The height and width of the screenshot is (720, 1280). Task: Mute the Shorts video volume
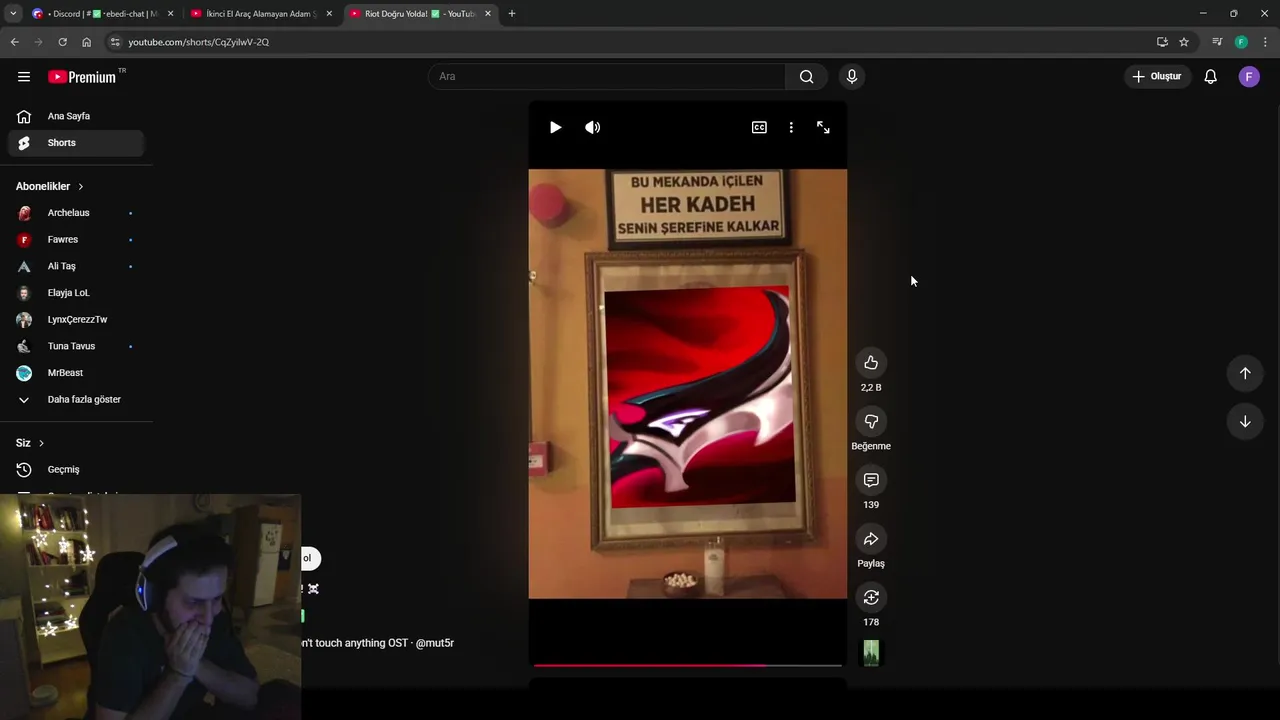[x=593, y=127]
